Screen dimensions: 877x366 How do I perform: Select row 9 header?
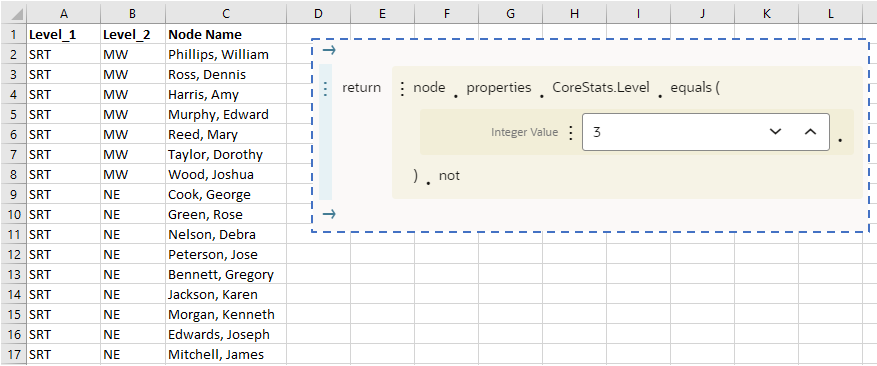click(13, 195)
